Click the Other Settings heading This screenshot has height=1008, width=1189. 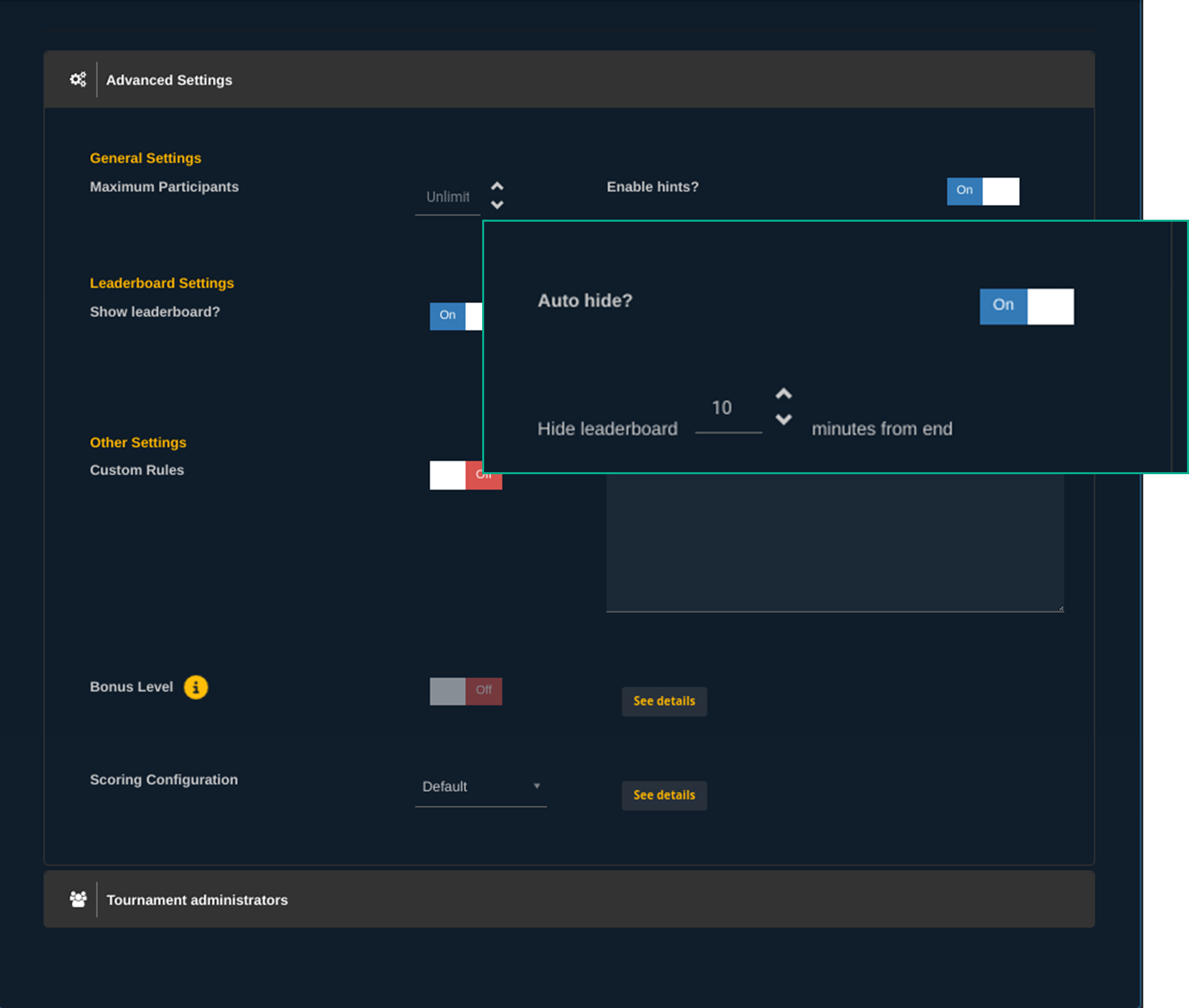[138, 443]
